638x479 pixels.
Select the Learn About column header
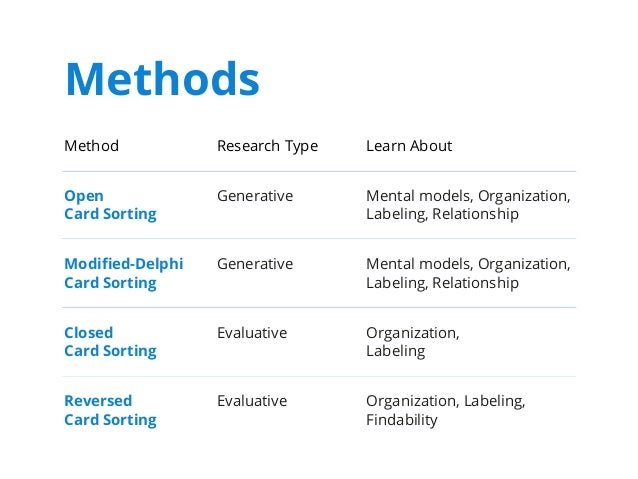[409, 146]
